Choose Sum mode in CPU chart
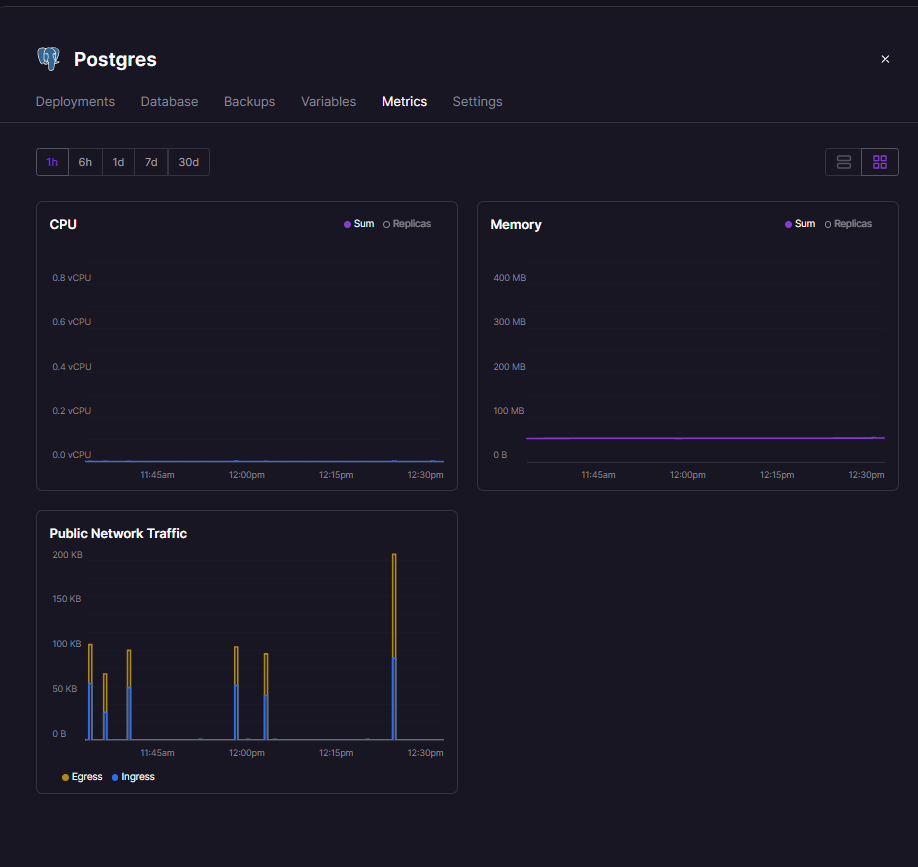Image resolution: width=918 pixels, height=867 pixels. click(359, 224)
